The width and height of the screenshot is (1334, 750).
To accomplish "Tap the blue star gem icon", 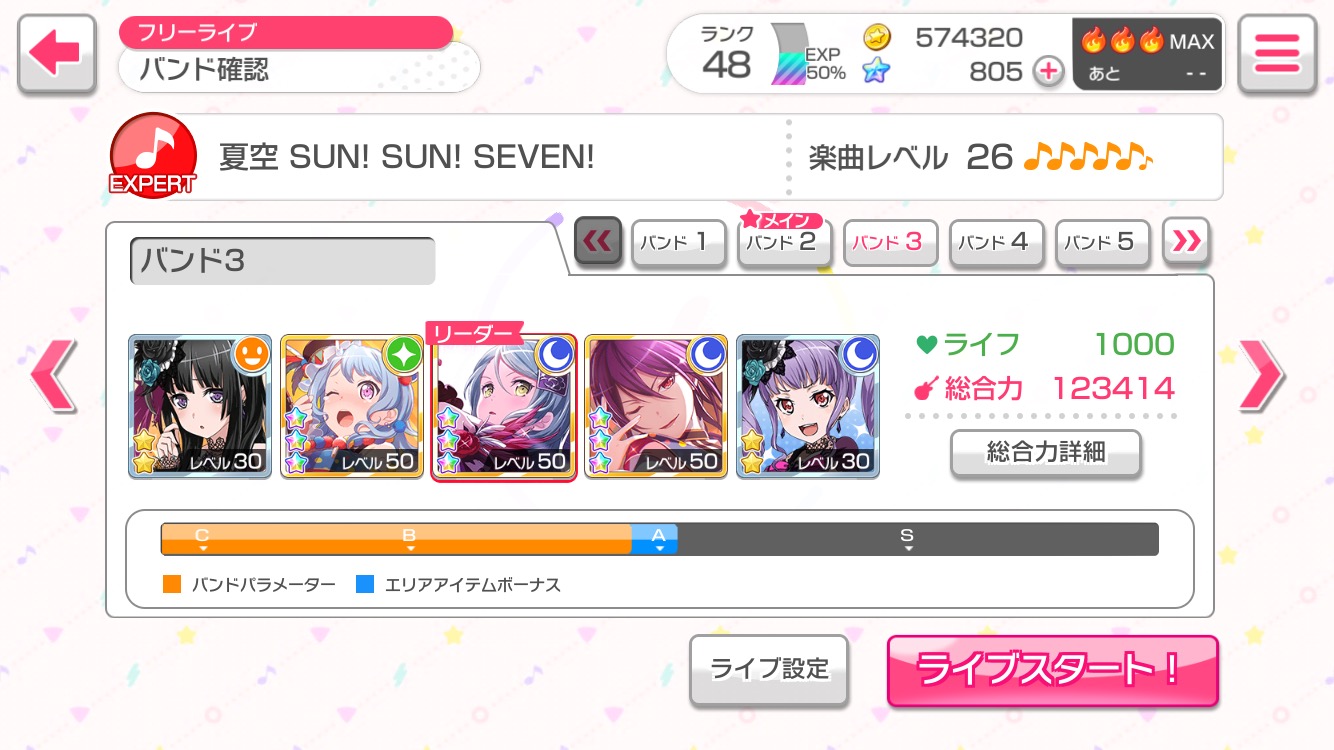I will 877,71.
